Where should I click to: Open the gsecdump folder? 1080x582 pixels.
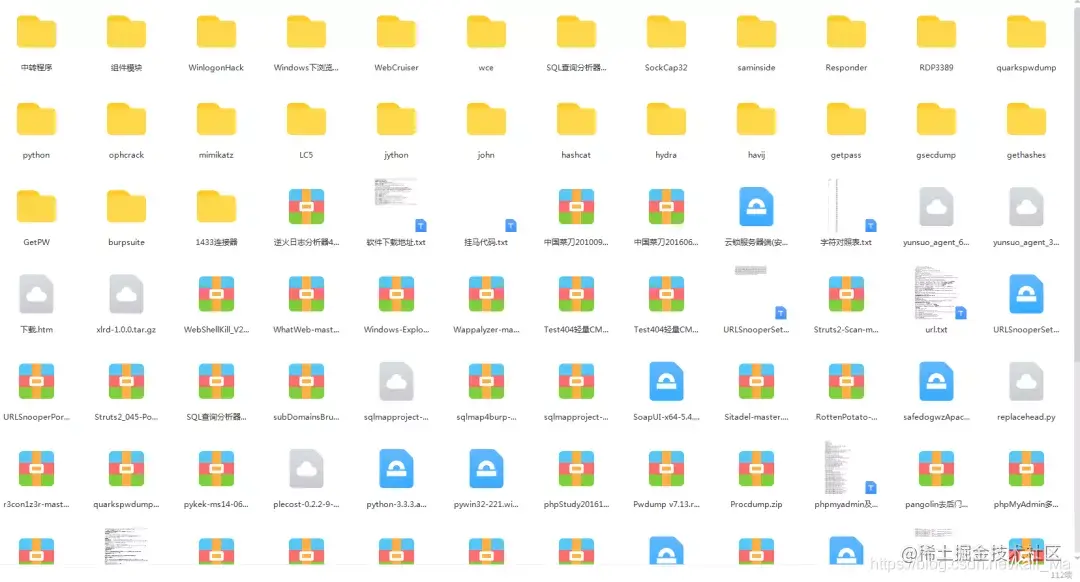click(x=936, y=120)
